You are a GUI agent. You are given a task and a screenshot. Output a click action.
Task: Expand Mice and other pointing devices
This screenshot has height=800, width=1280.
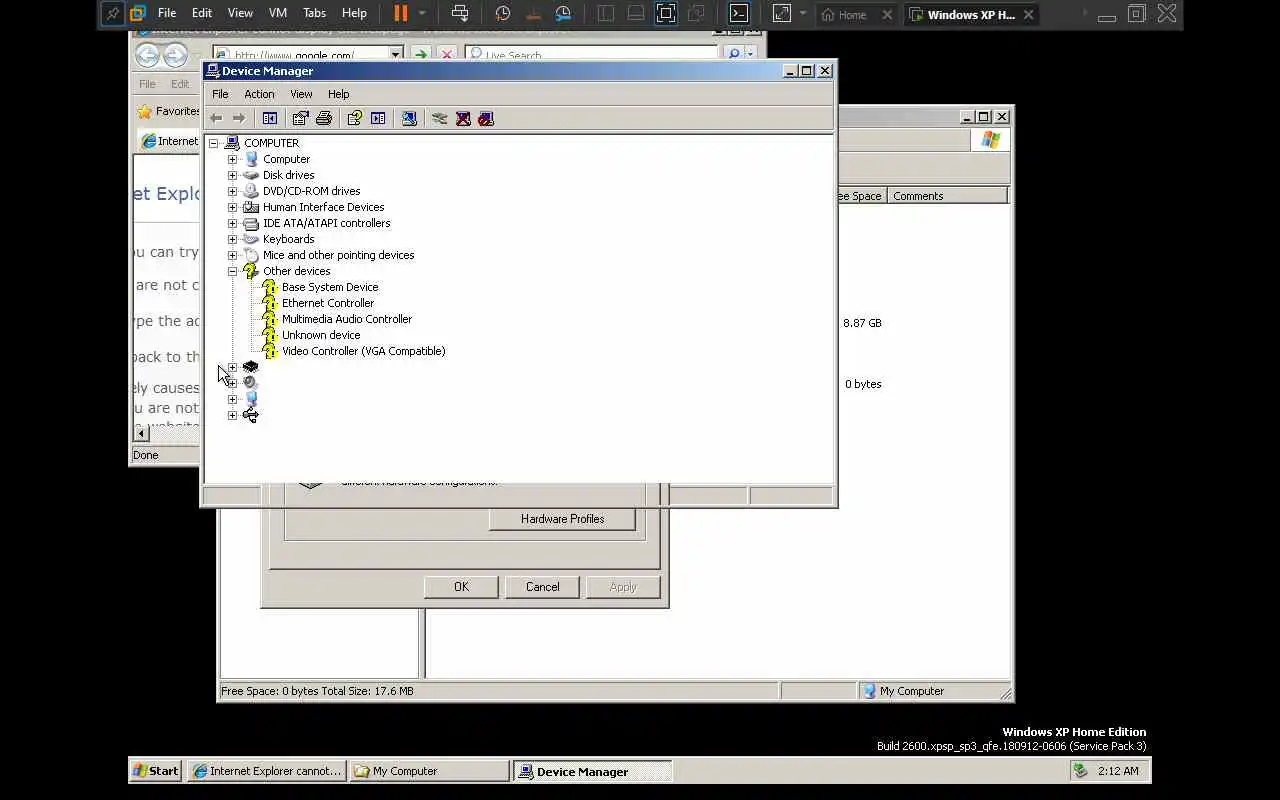[232, 255]
